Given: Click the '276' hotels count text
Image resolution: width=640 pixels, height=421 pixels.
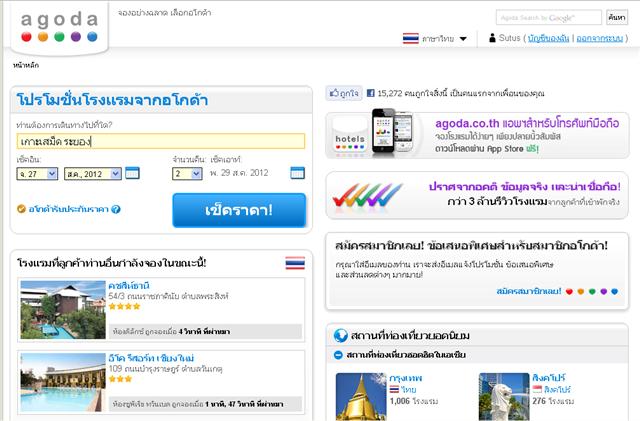Looking at the screenshot, I should (539, 401).
